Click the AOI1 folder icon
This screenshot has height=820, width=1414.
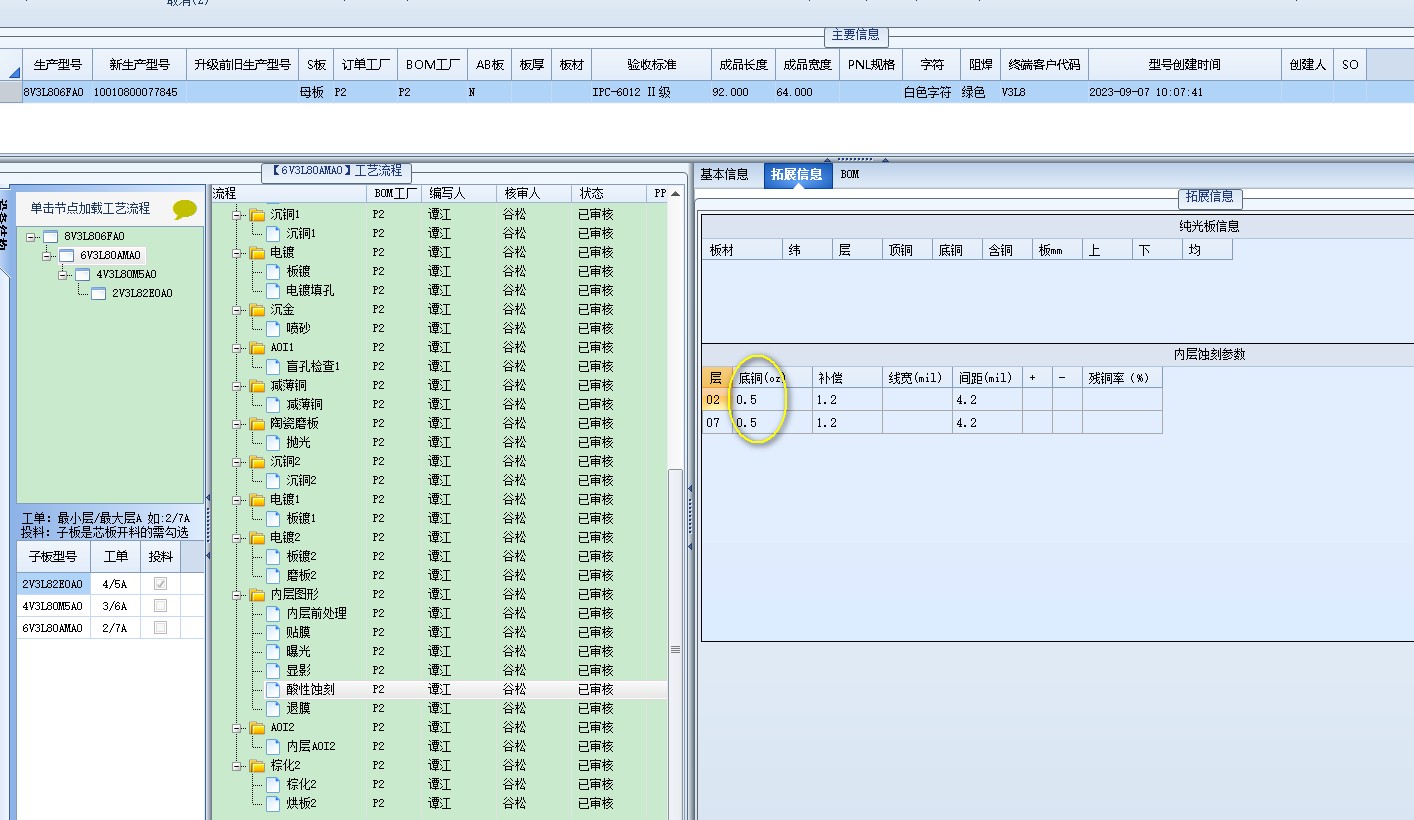257,347
